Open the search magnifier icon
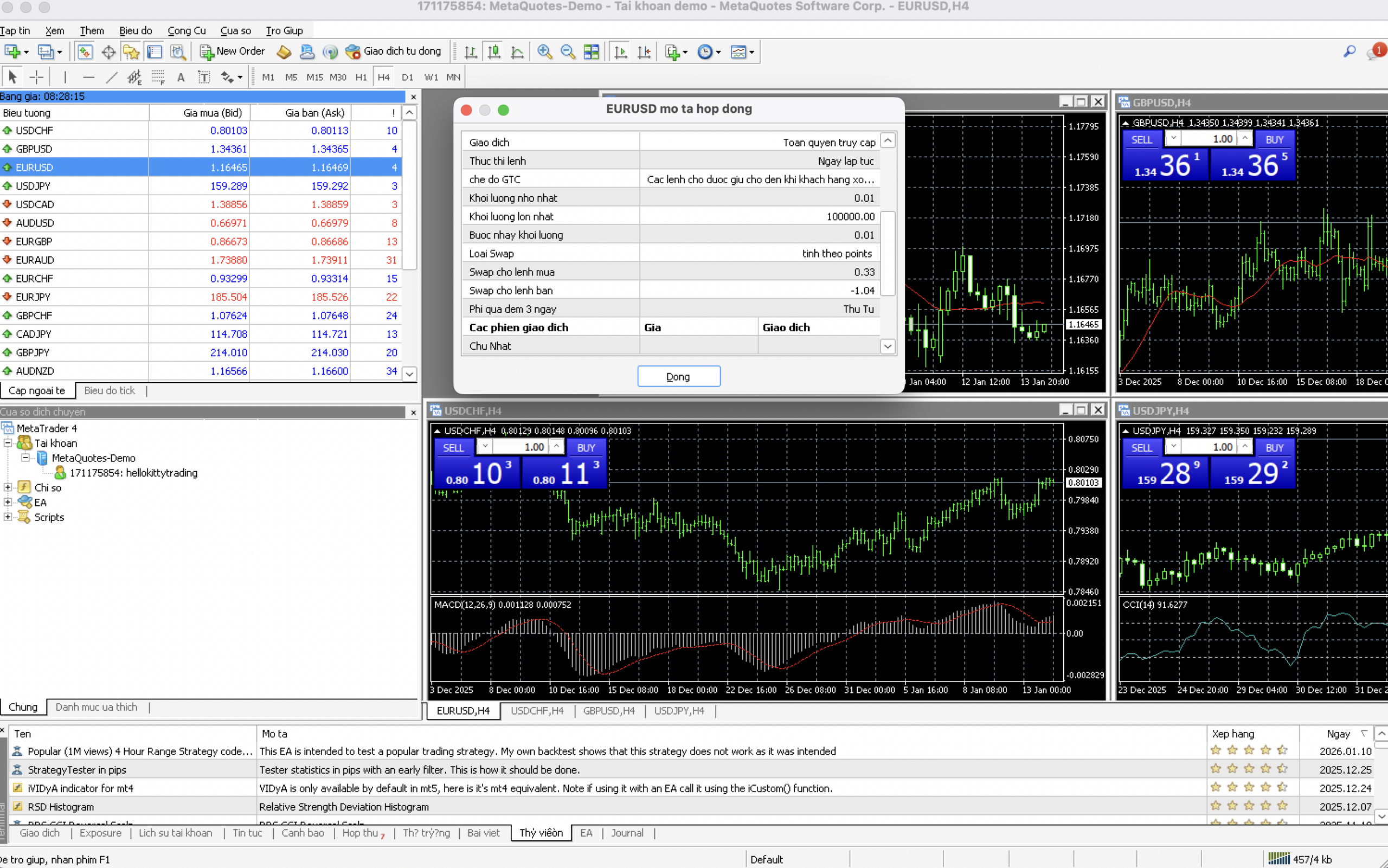Image resolution: width=1388 pixels, height=868 pixels. [x=1349, y=52]
